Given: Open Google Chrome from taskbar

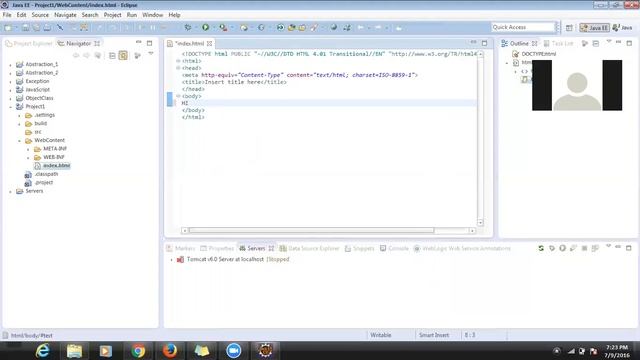Looking at the screenshot, I should (x=138, y=351).
